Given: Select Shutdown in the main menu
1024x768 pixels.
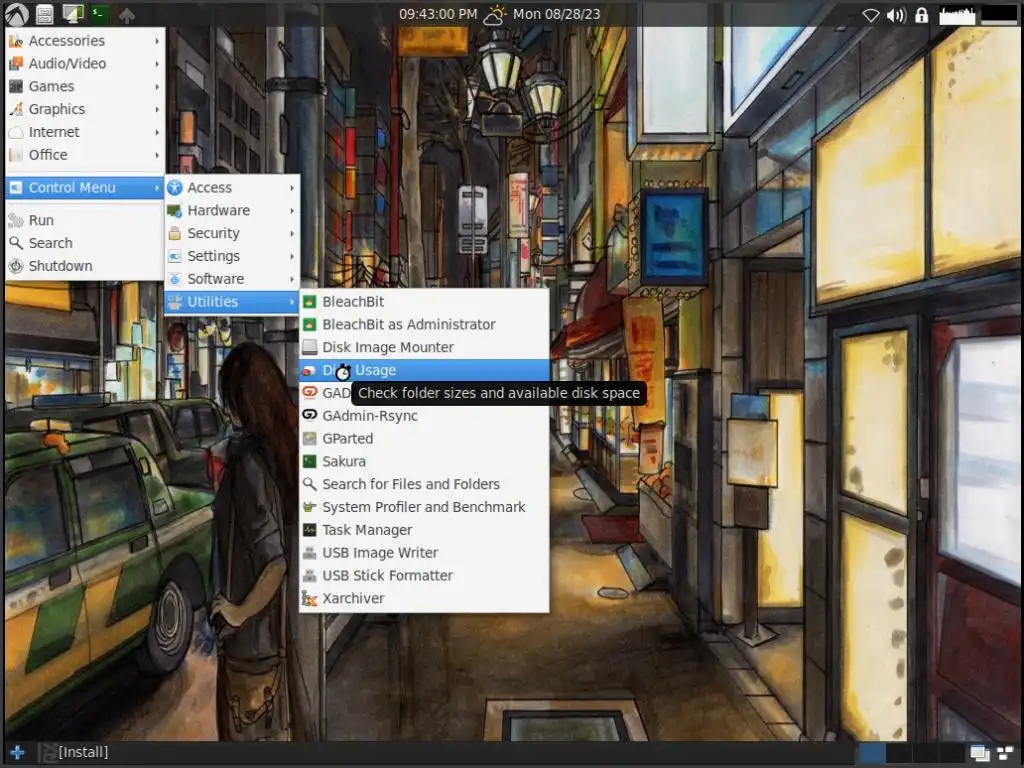Looking at the screenshot, I should (x=84, y=266).
